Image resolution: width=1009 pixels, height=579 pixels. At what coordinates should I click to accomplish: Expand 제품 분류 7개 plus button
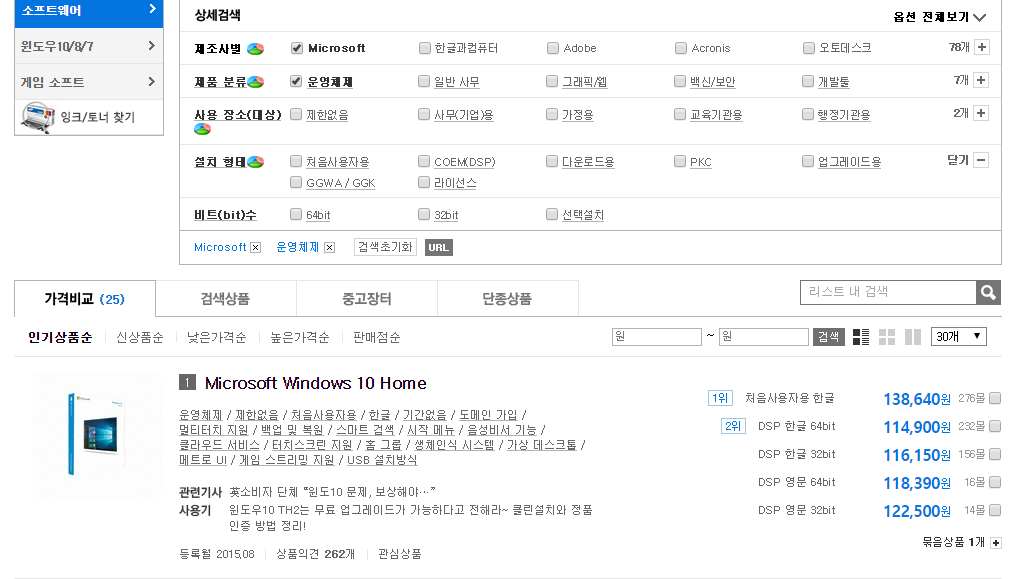[981, 80]
